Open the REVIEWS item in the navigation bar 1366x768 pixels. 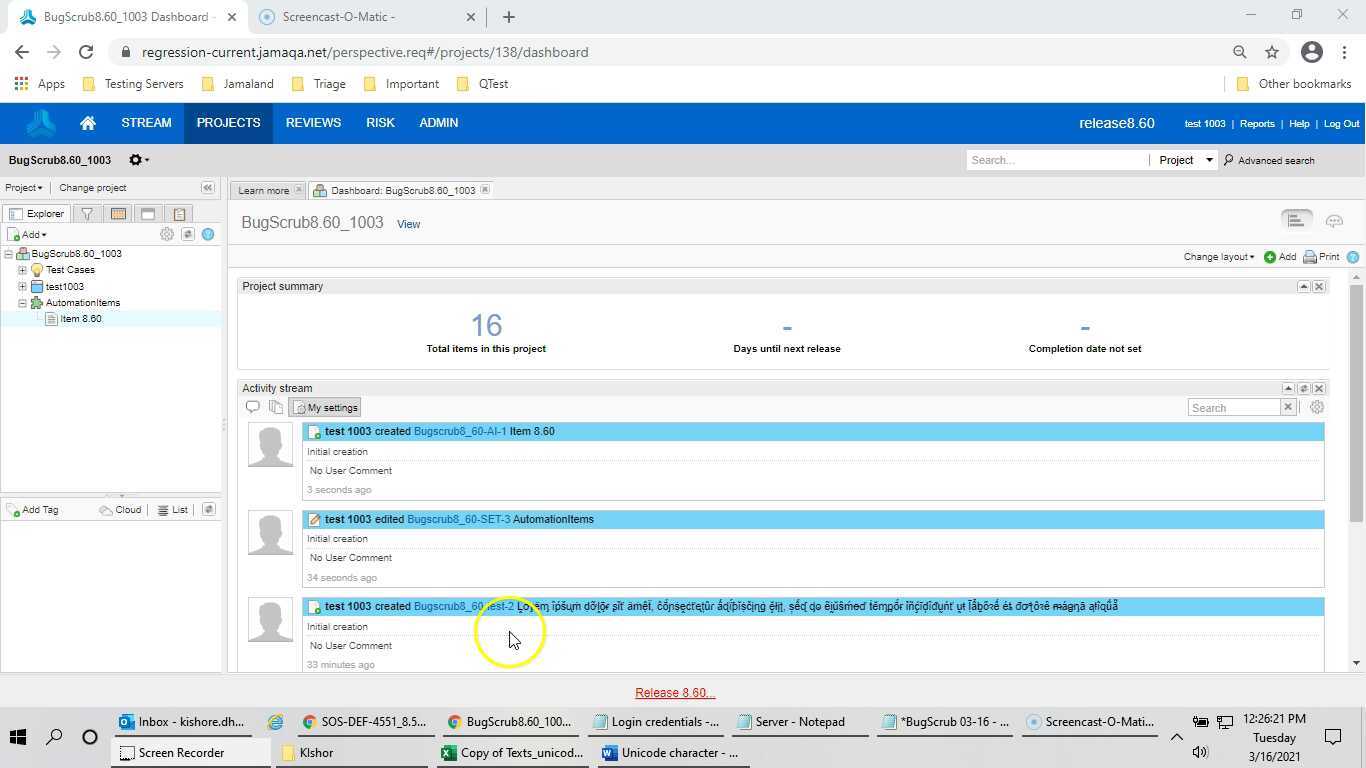pos(313,122)
